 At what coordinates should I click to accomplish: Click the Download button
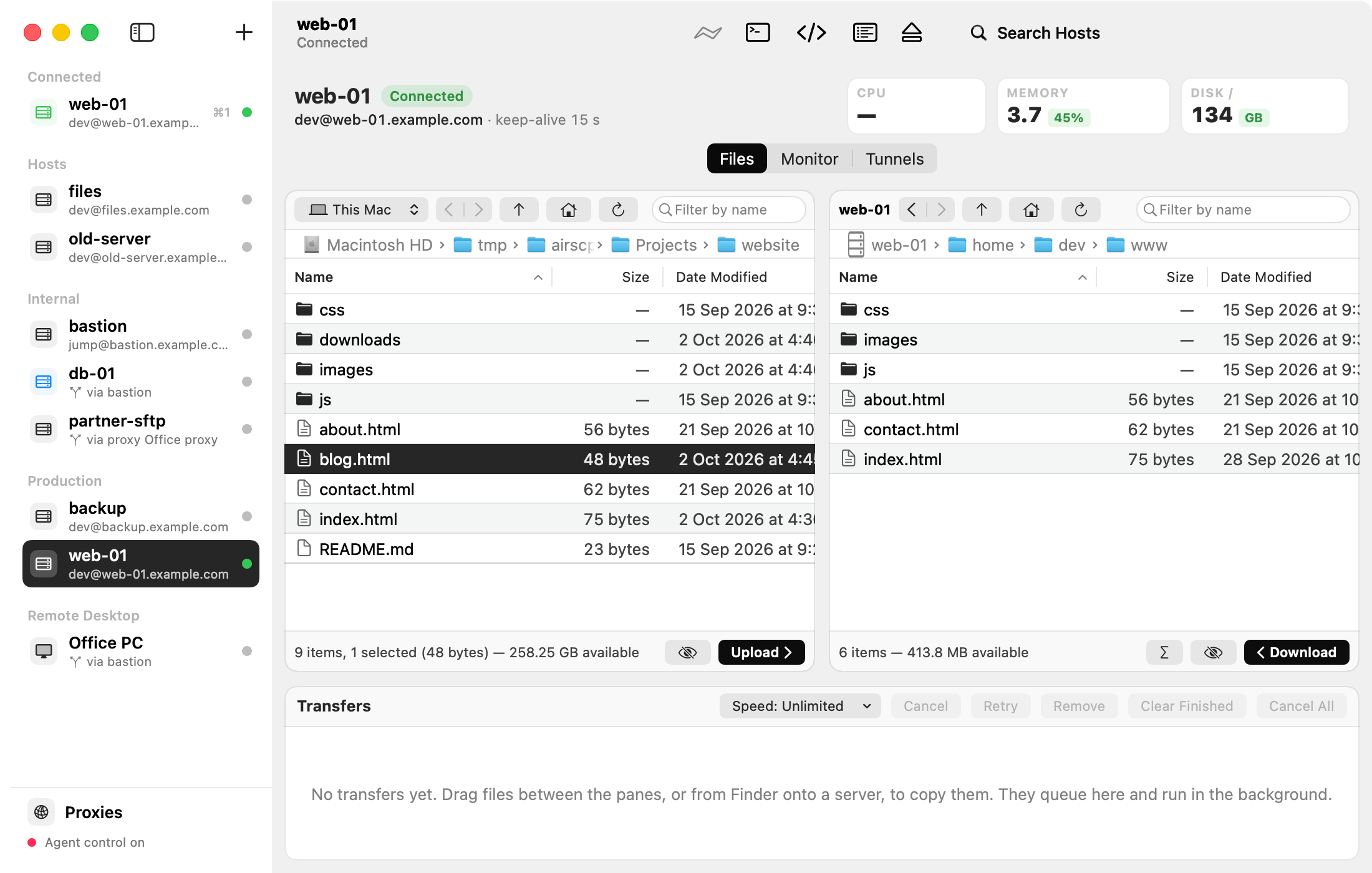[1296, 652]
